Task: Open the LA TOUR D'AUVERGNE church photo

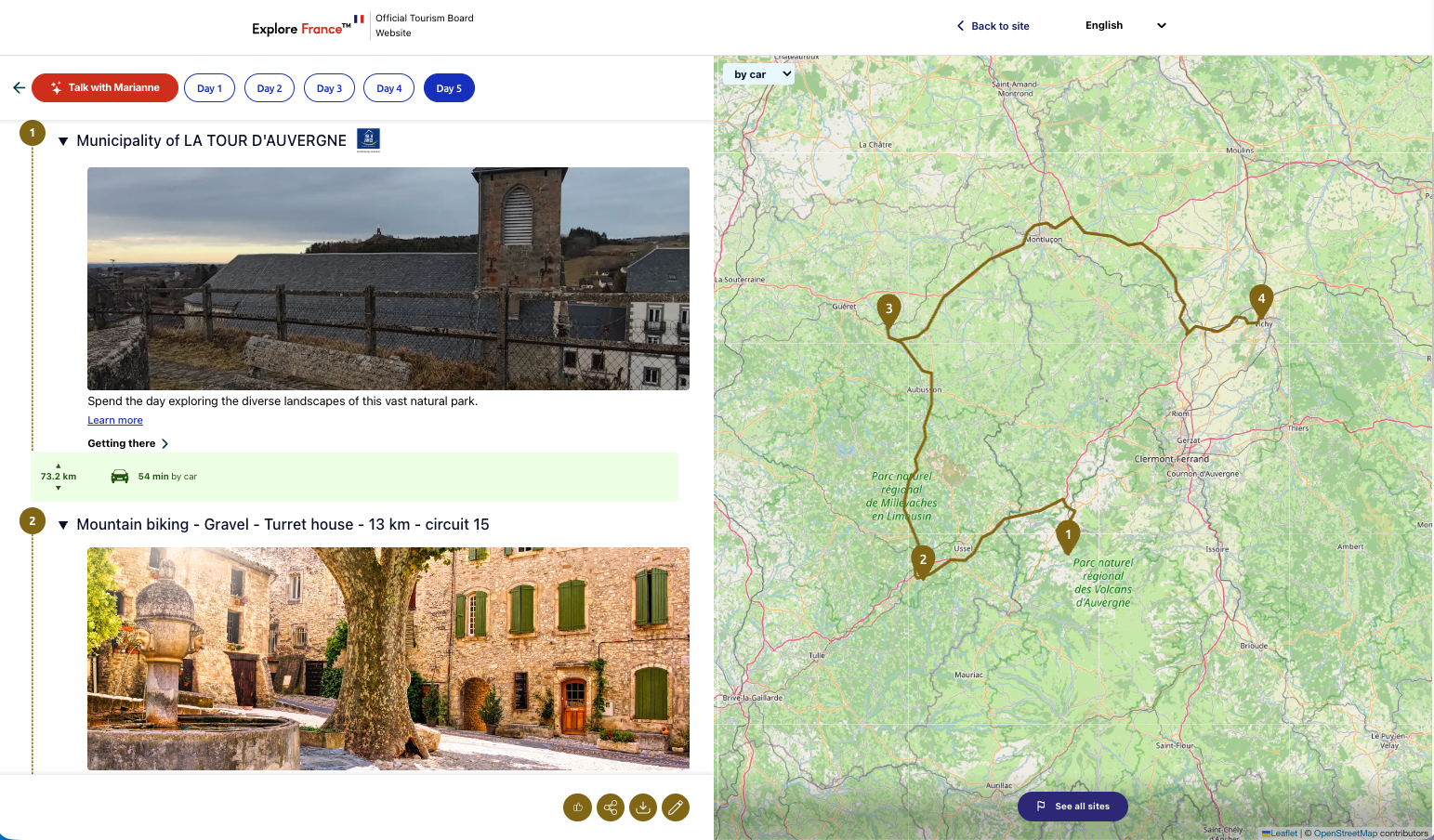Action: (388, 279)
